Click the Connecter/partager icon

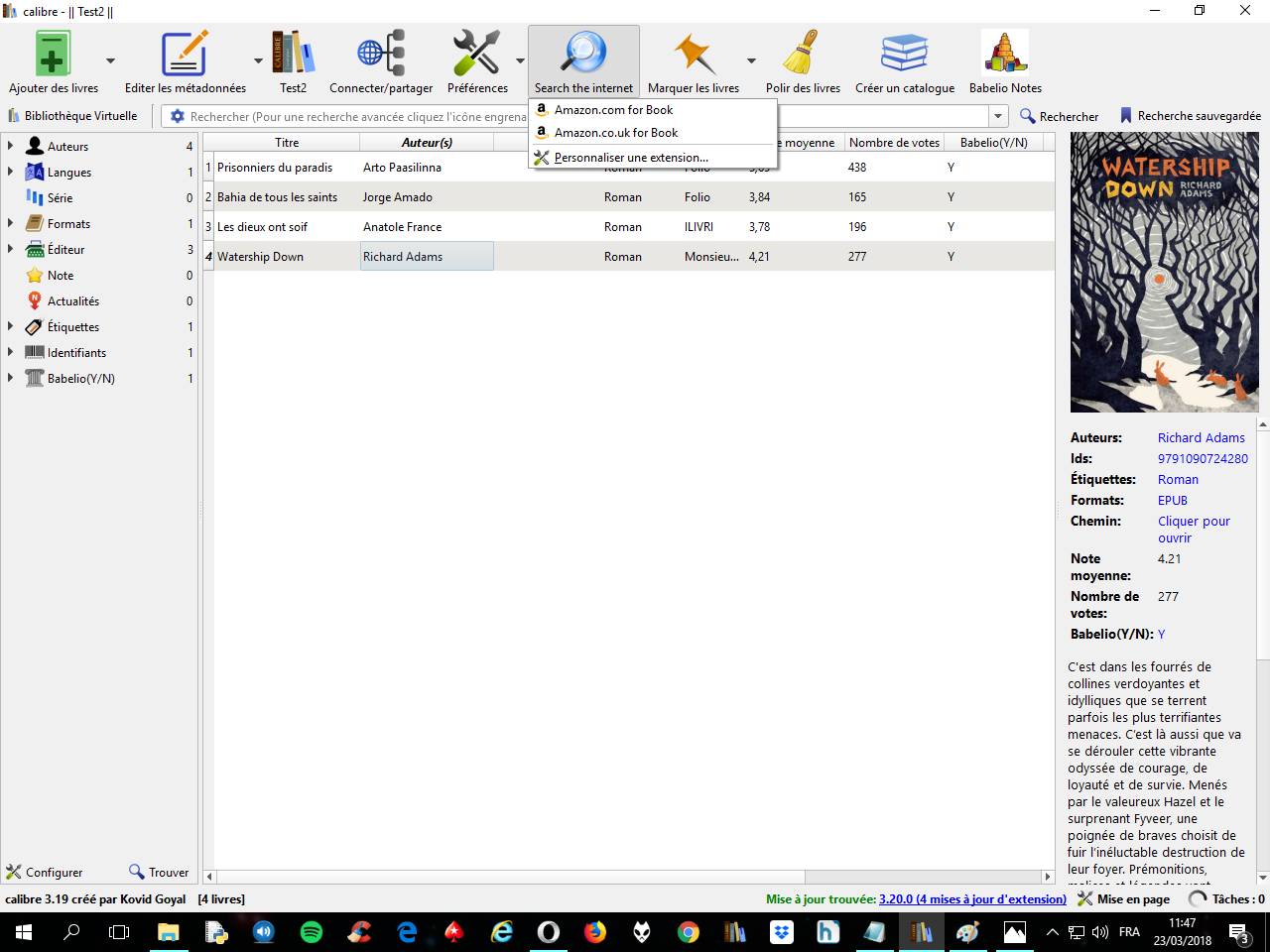[x=381, y=53]
